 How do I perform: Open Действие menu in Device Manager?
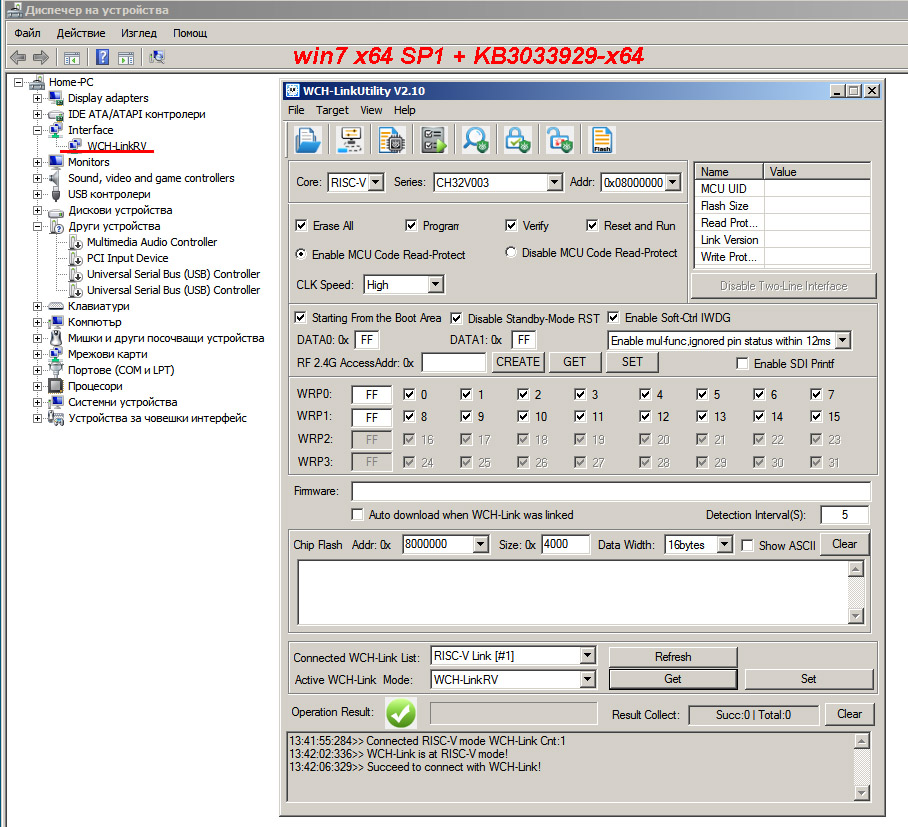point(81,33)
